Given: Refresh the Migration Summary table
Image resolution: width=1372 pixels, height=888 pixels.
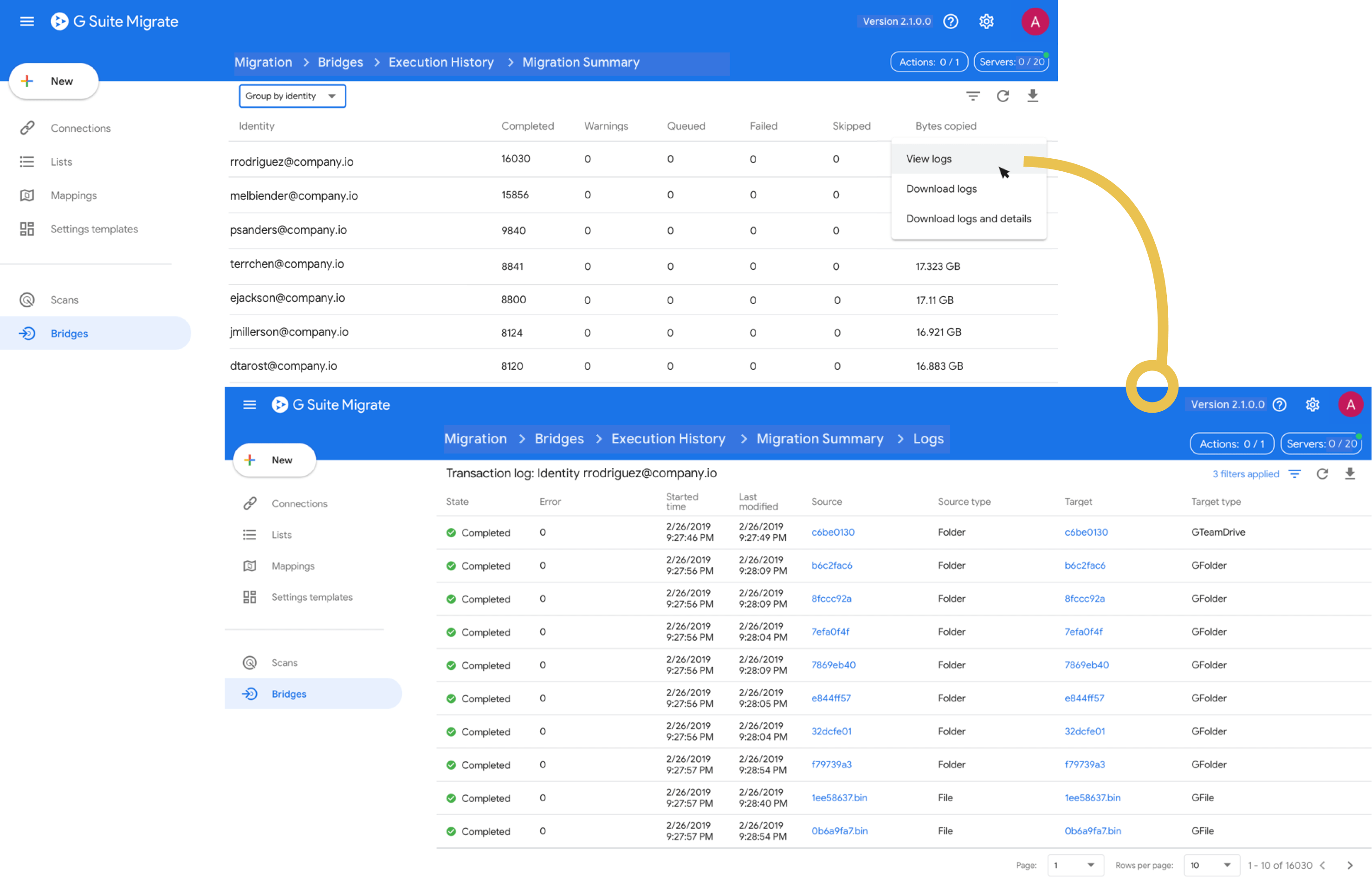Looking at the screenshot, I should point(1003,96).
